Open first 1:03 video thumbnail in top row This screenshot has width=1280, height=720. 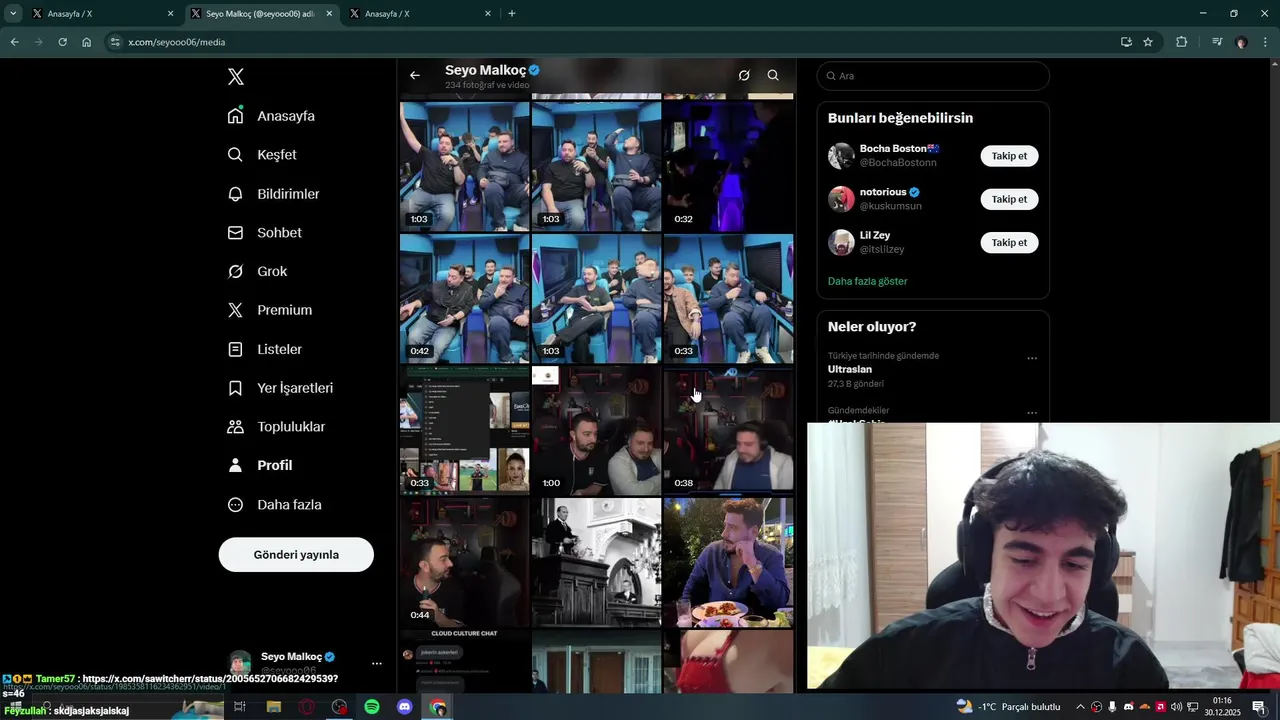(465, 166)
